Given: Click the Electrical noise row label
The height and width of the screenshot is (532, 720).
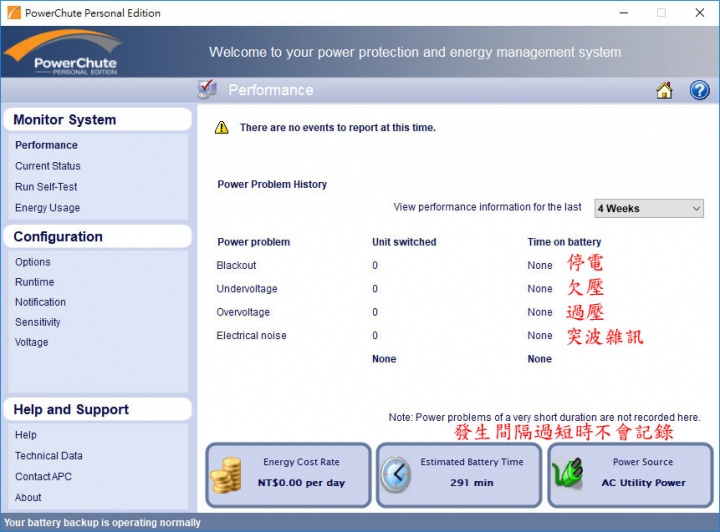Looking at the screenshot, I should pos(252,336).
